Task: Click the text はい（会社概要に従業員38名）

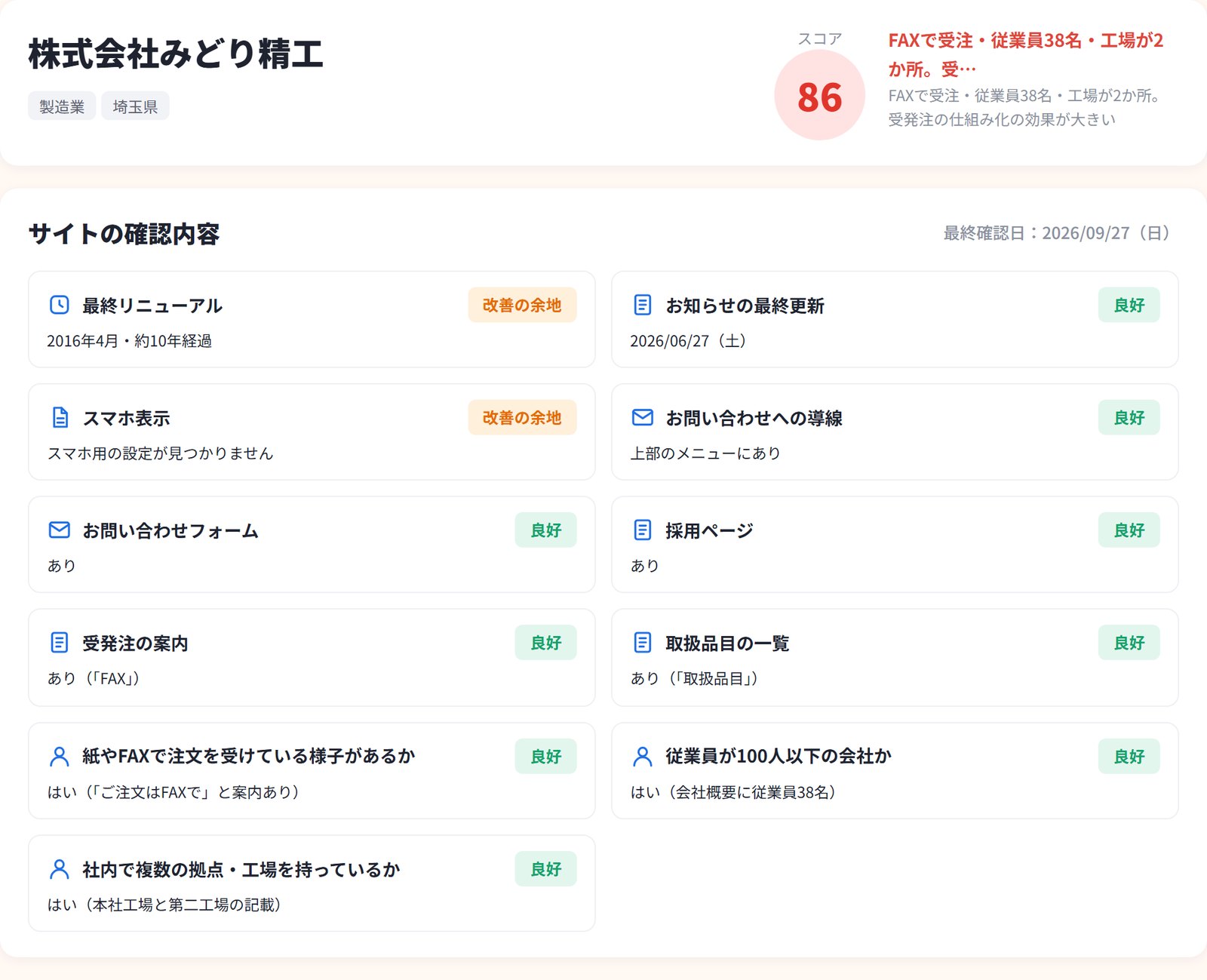Action: 736,792
